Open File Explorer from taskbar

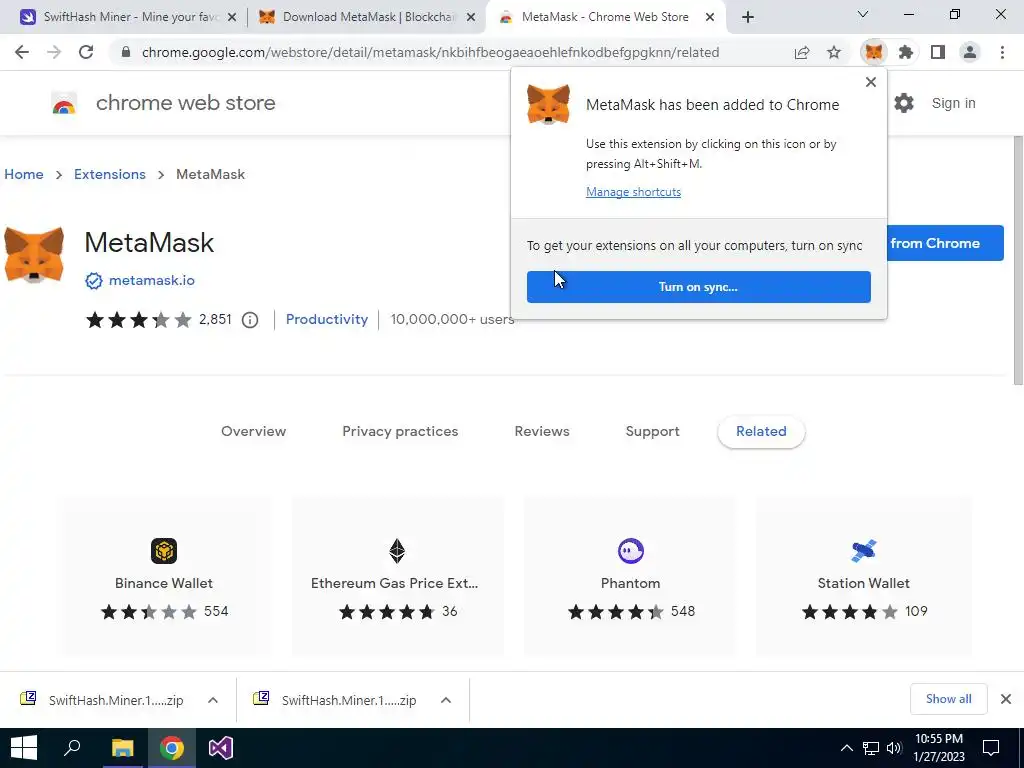[122, 748]
